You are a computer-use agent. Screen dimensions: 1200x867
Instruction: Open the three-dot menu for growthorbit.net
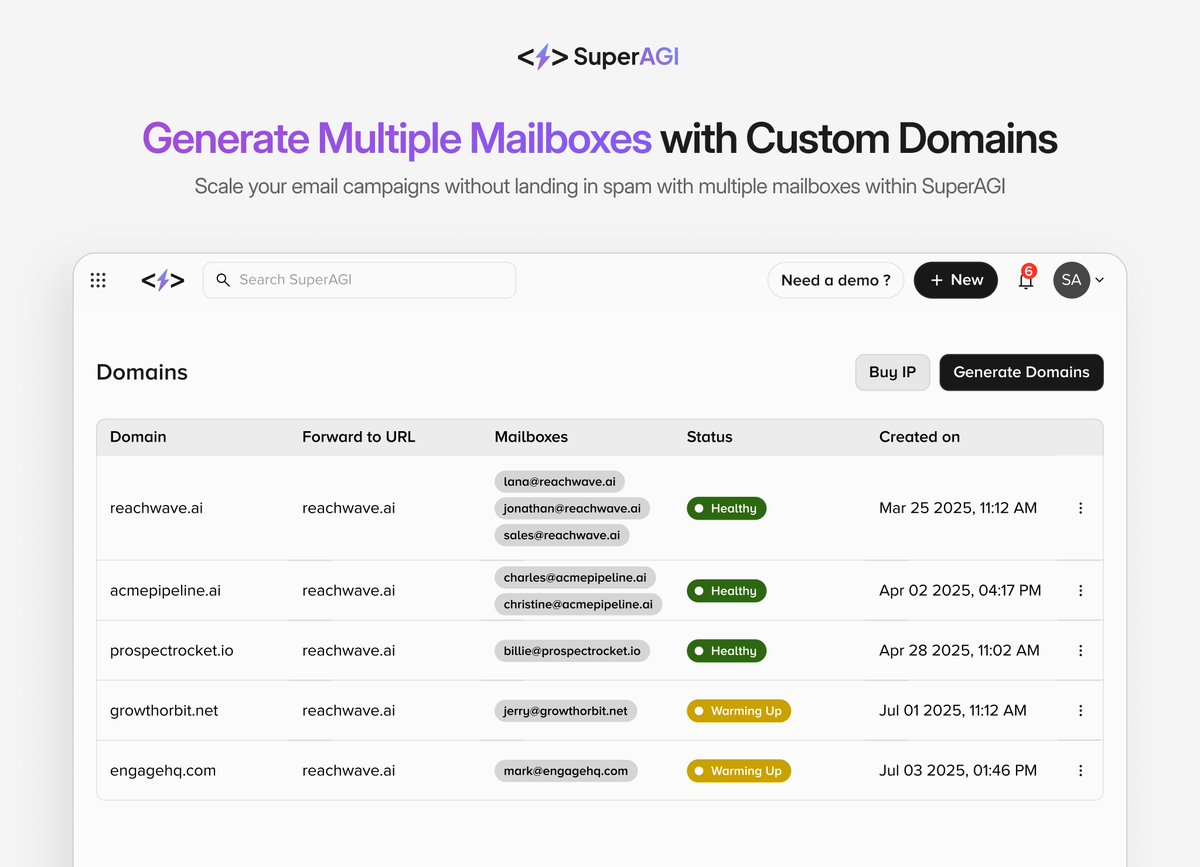tap(1080, 710)
